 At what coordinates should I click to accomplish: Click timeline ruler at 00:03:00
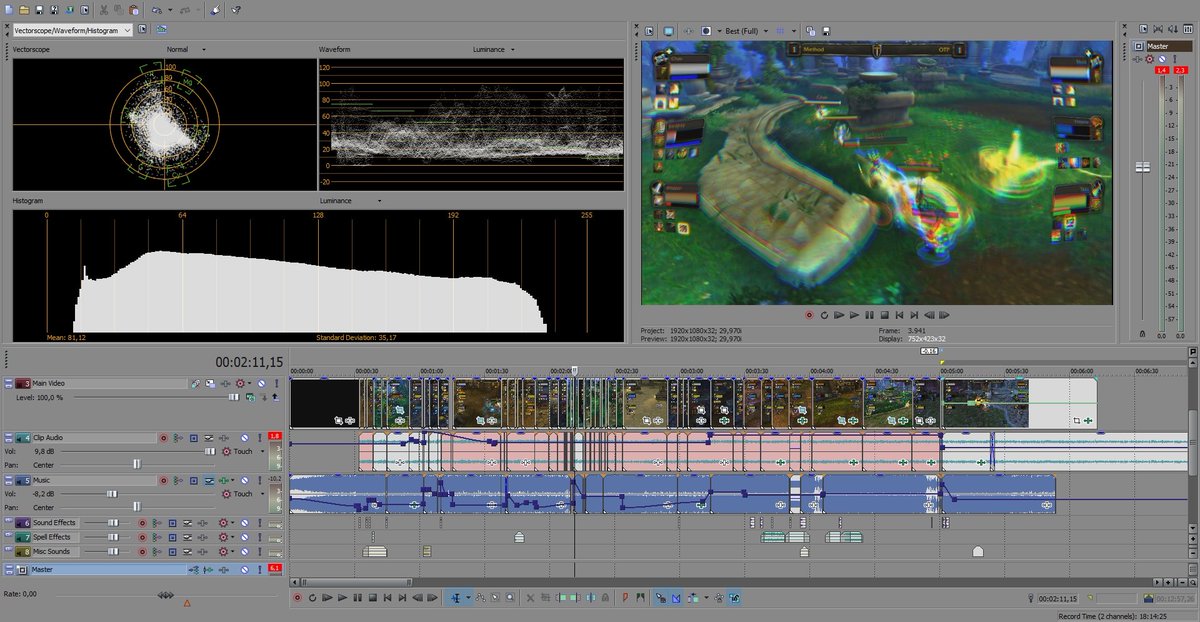[691, 370]
